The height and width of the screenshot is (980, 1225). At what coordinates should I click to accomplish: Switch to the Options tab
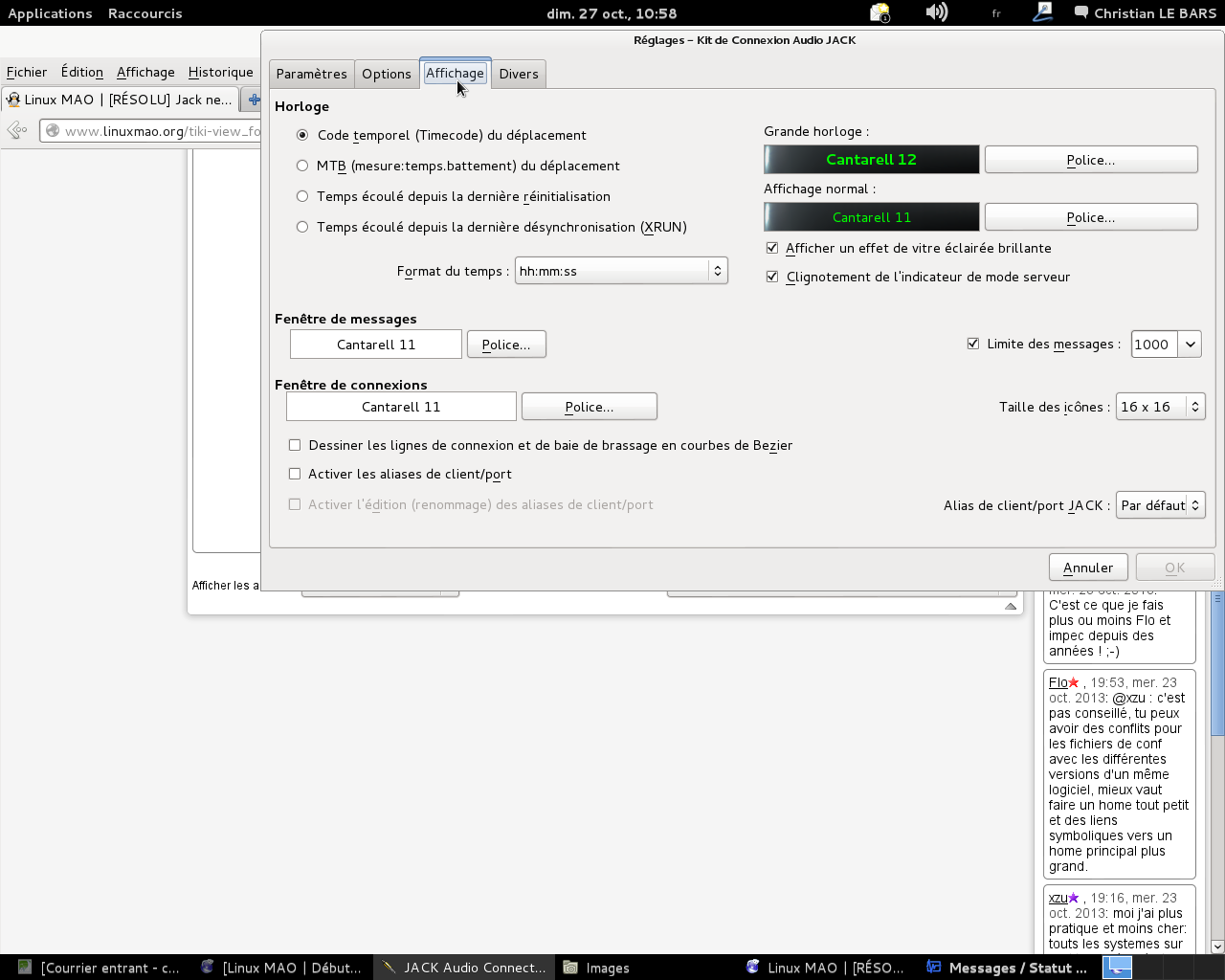[x=387, y=74]
